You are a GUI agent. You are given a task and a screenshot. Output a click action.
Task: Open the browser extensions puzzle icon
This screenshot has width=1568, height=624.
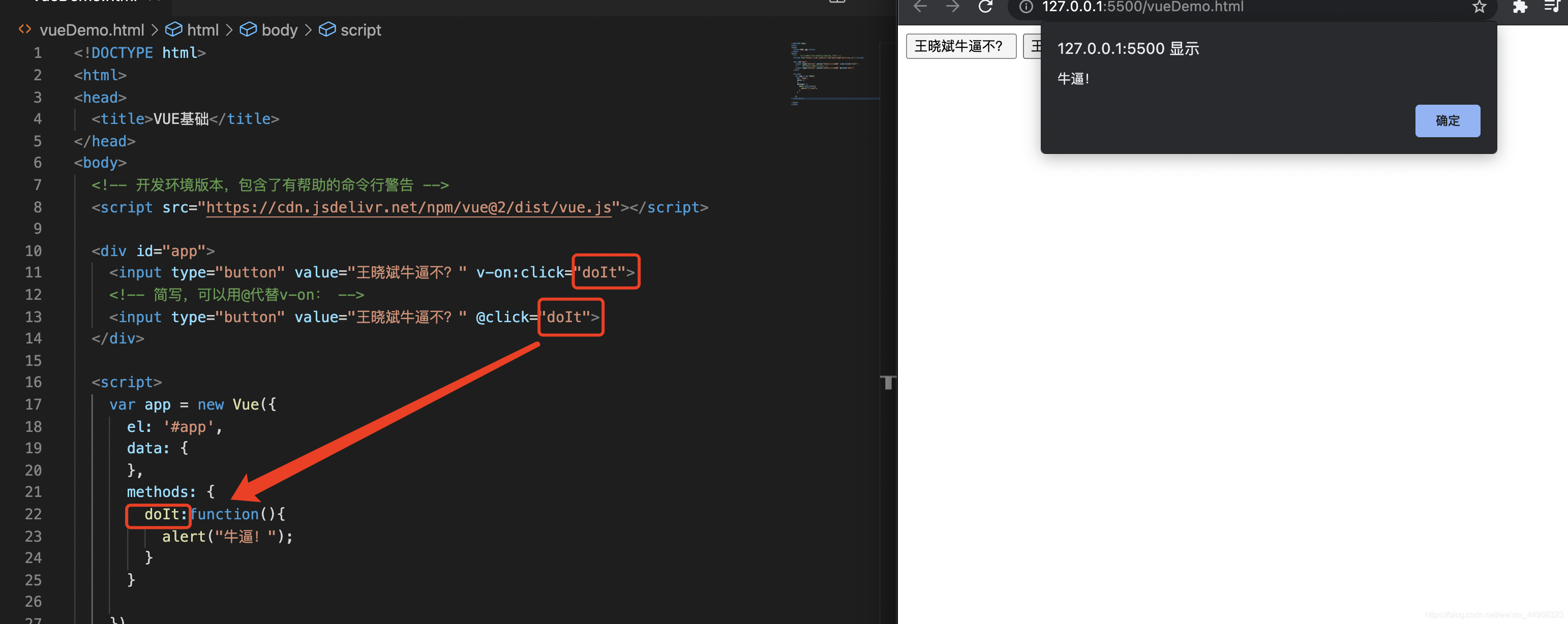coord(1520,7)
